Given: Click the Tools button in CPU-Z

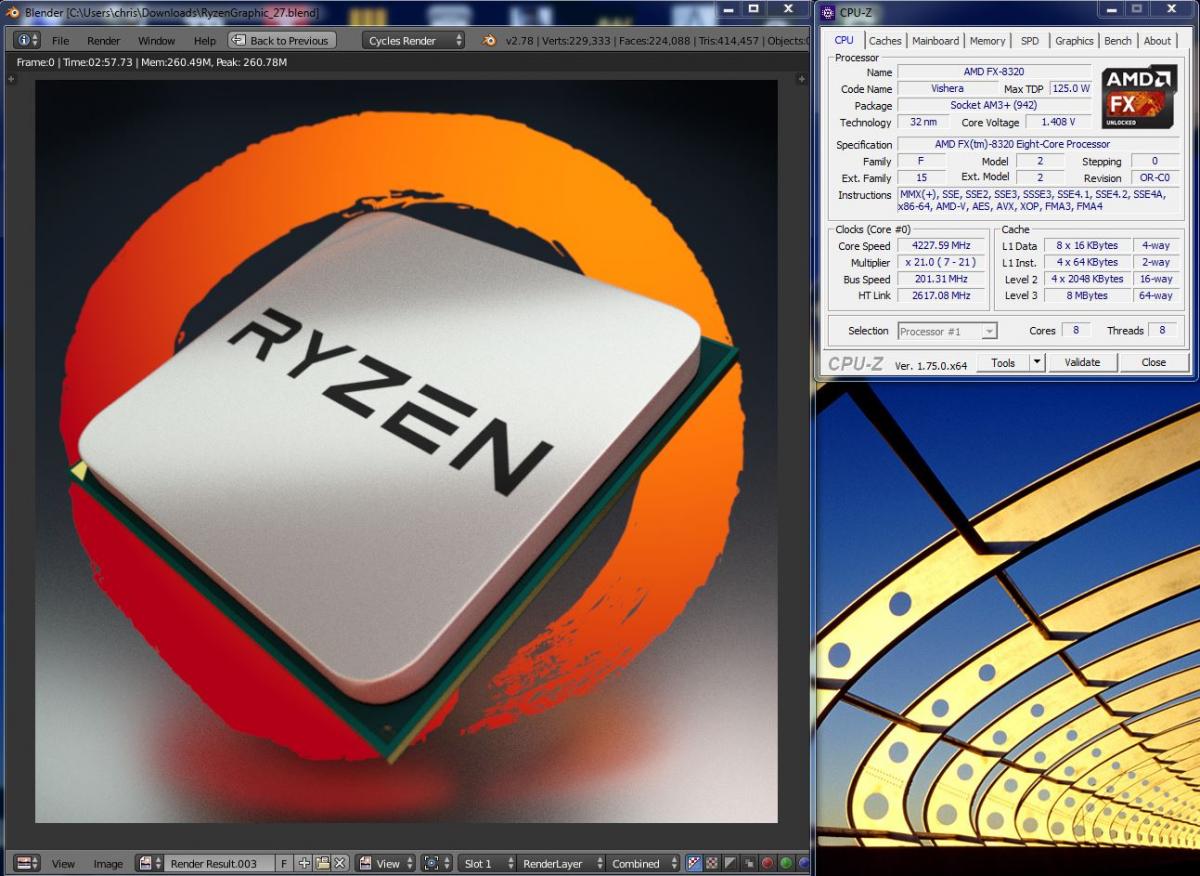Looking at the screenshot, I should click(1003, 362).
